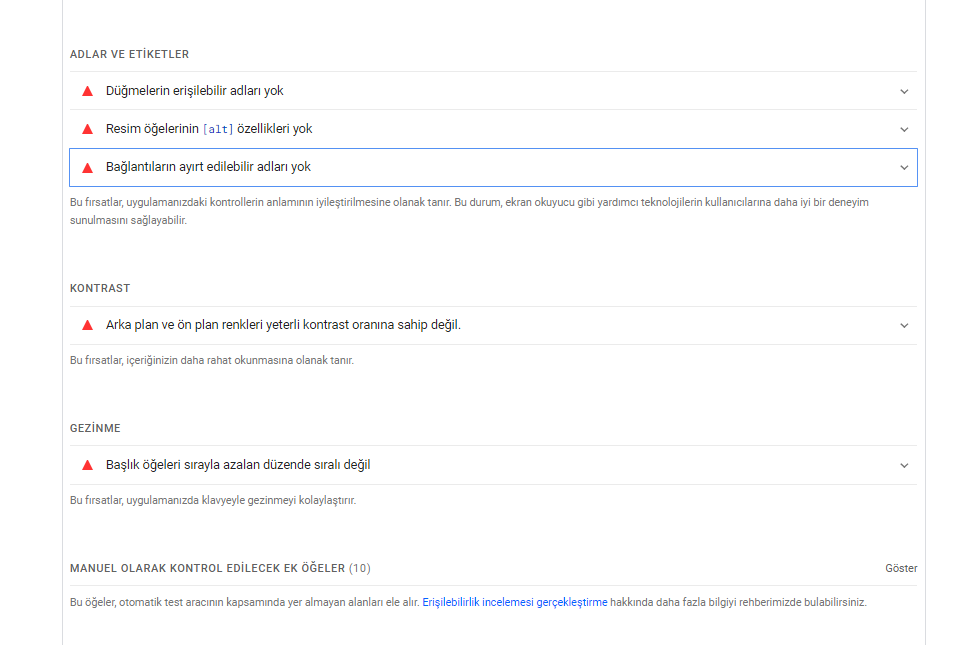Click red warning triangle beside Düğmelerin erişilebilir adları yok

click(87, 91)
